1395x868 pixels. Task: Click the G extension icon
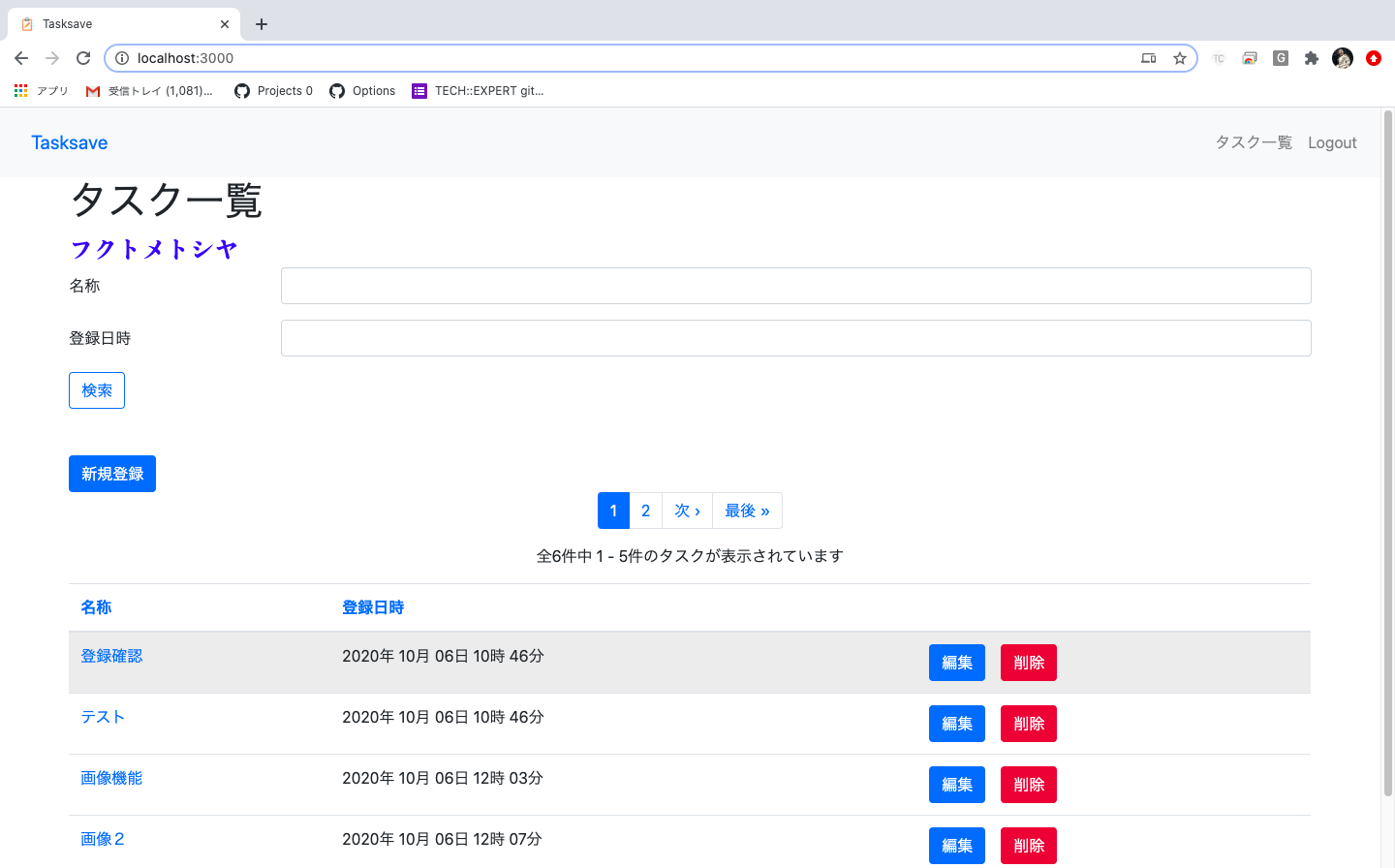coord(1281,58)
